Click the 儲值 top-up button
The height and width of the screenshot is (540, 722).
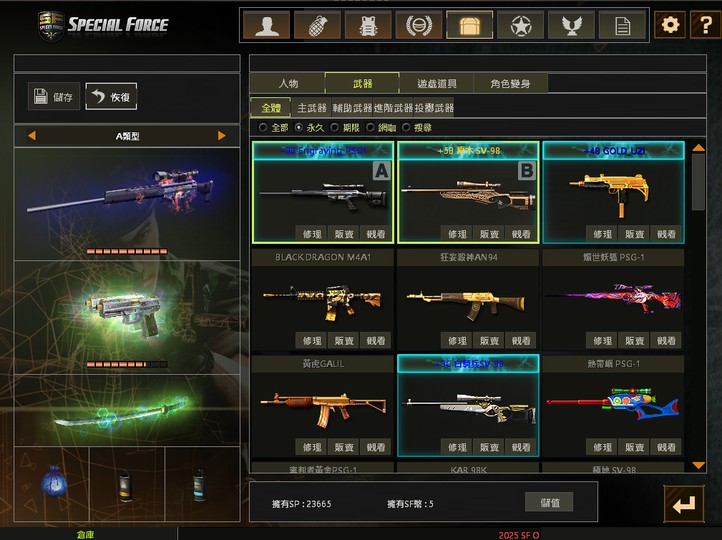pyautogui.click(x=549, y=502)
